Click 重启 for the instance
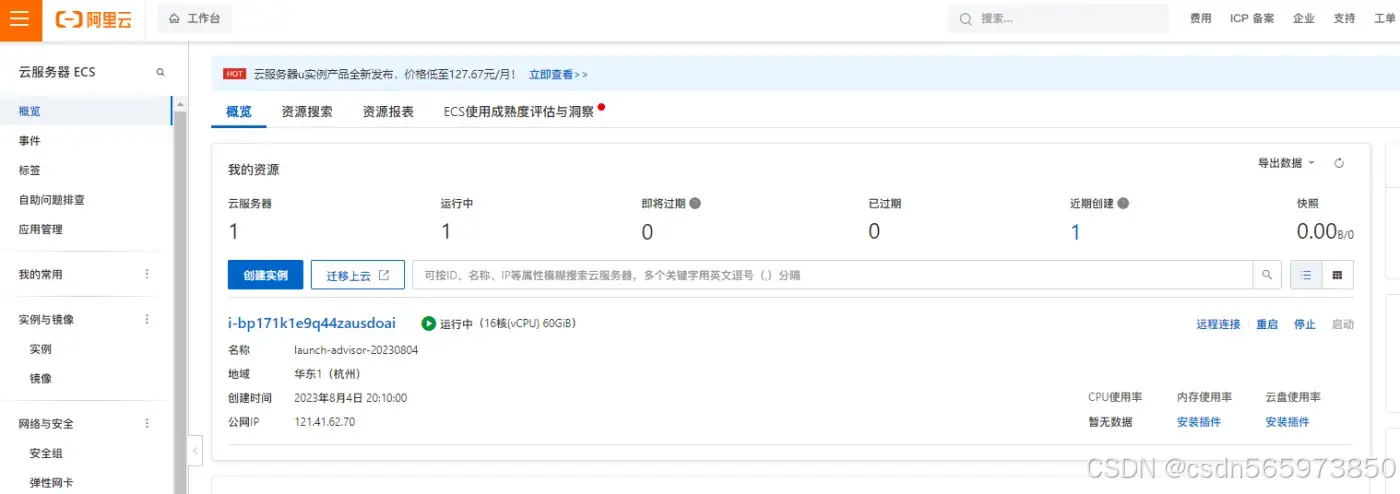Viewport: 1400px width, 494px height. pos(1267,324)
